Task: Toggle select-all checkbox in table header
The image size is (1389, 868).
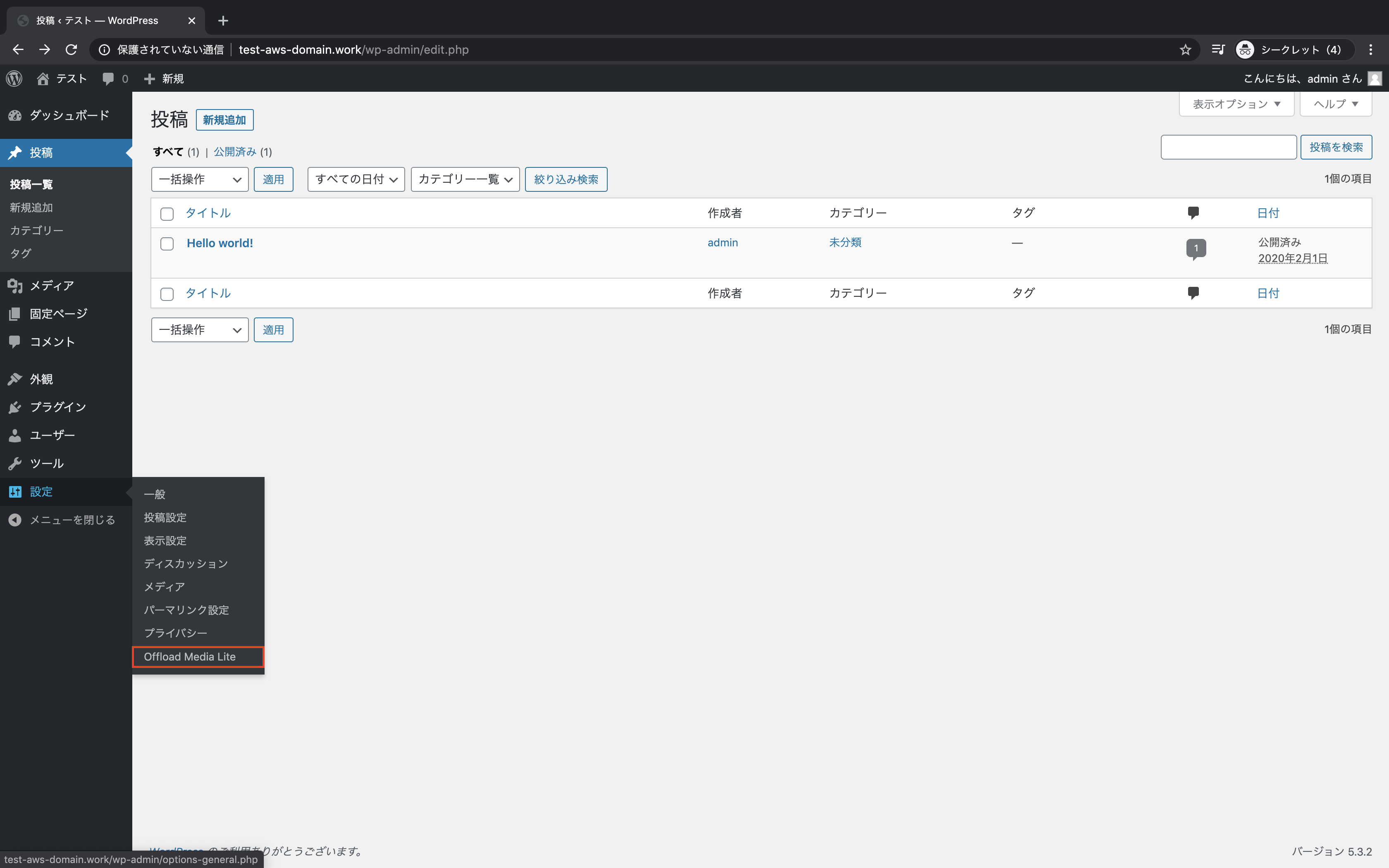Action: coord(167,214)
